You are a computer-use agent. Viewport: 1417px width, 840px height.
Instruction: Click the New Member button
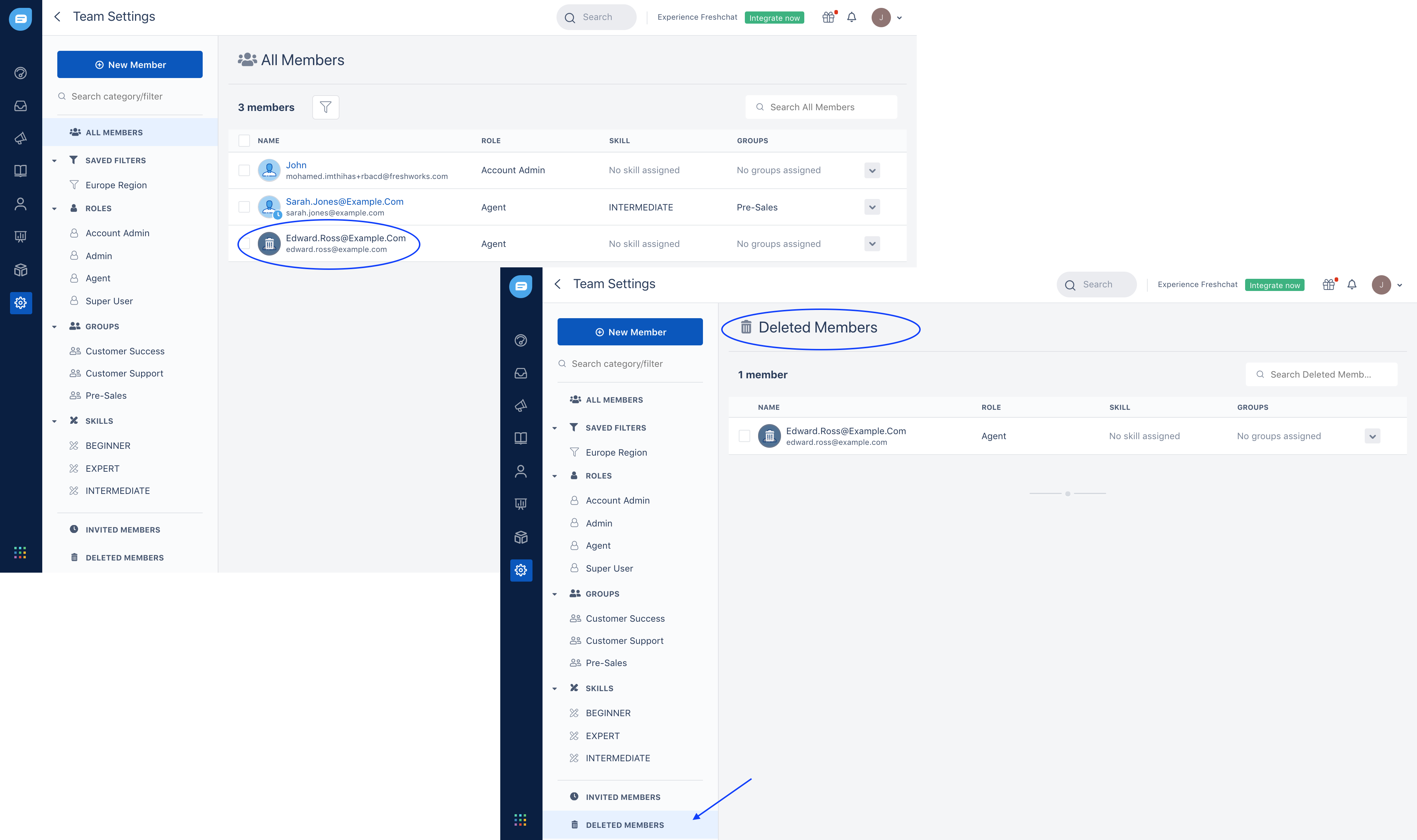[x=130, y=64]
